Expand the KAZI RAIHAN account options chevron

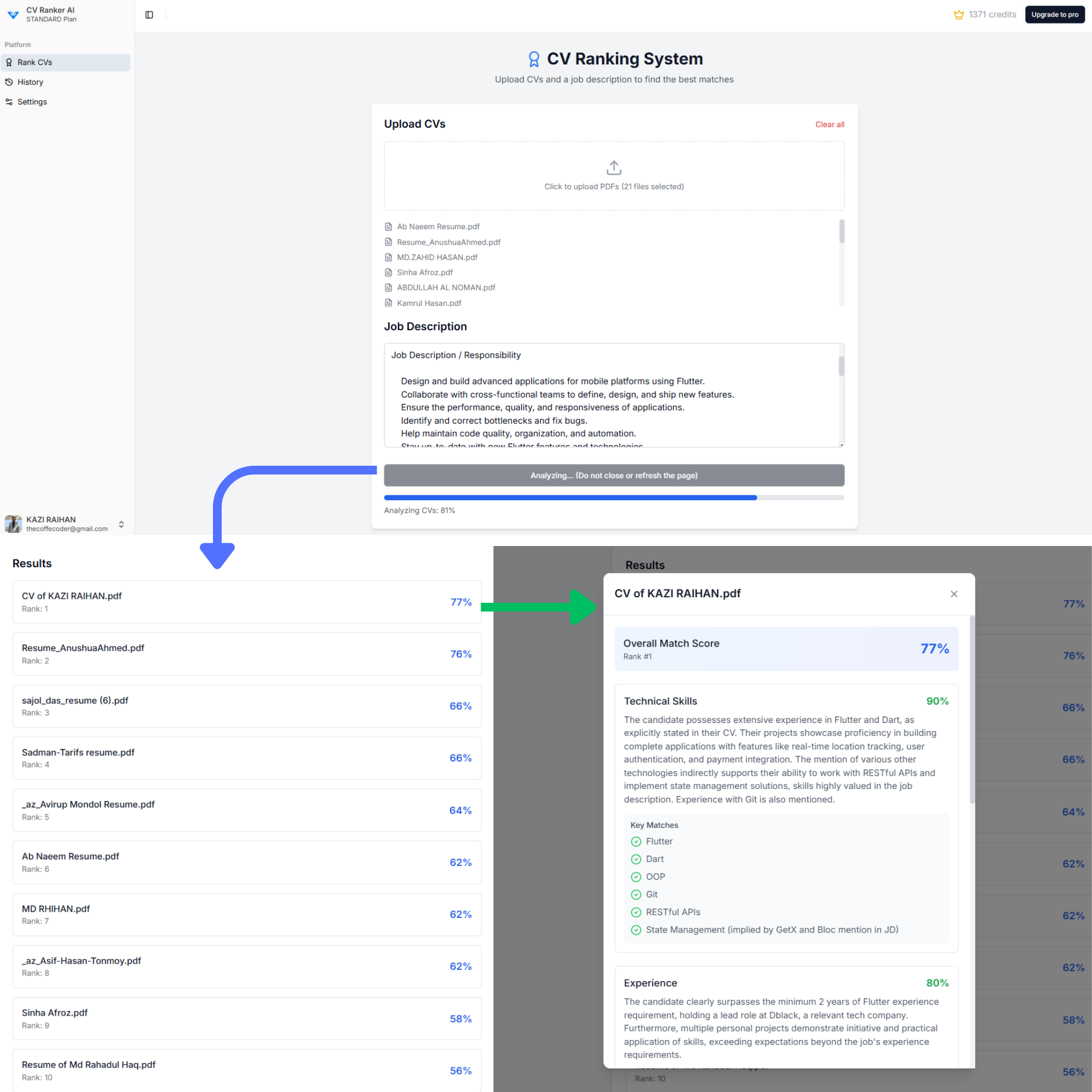coord(122,524)
